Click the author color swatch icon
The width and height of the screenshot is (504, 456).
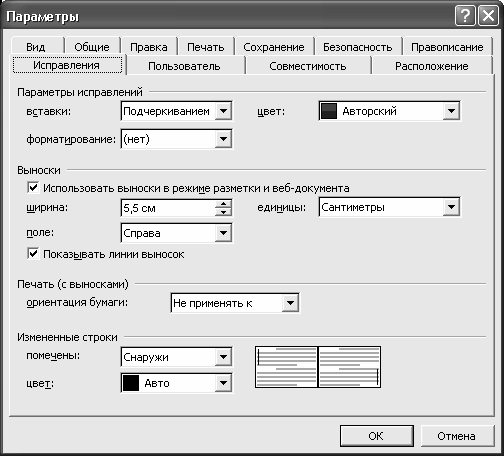point(329,111)
